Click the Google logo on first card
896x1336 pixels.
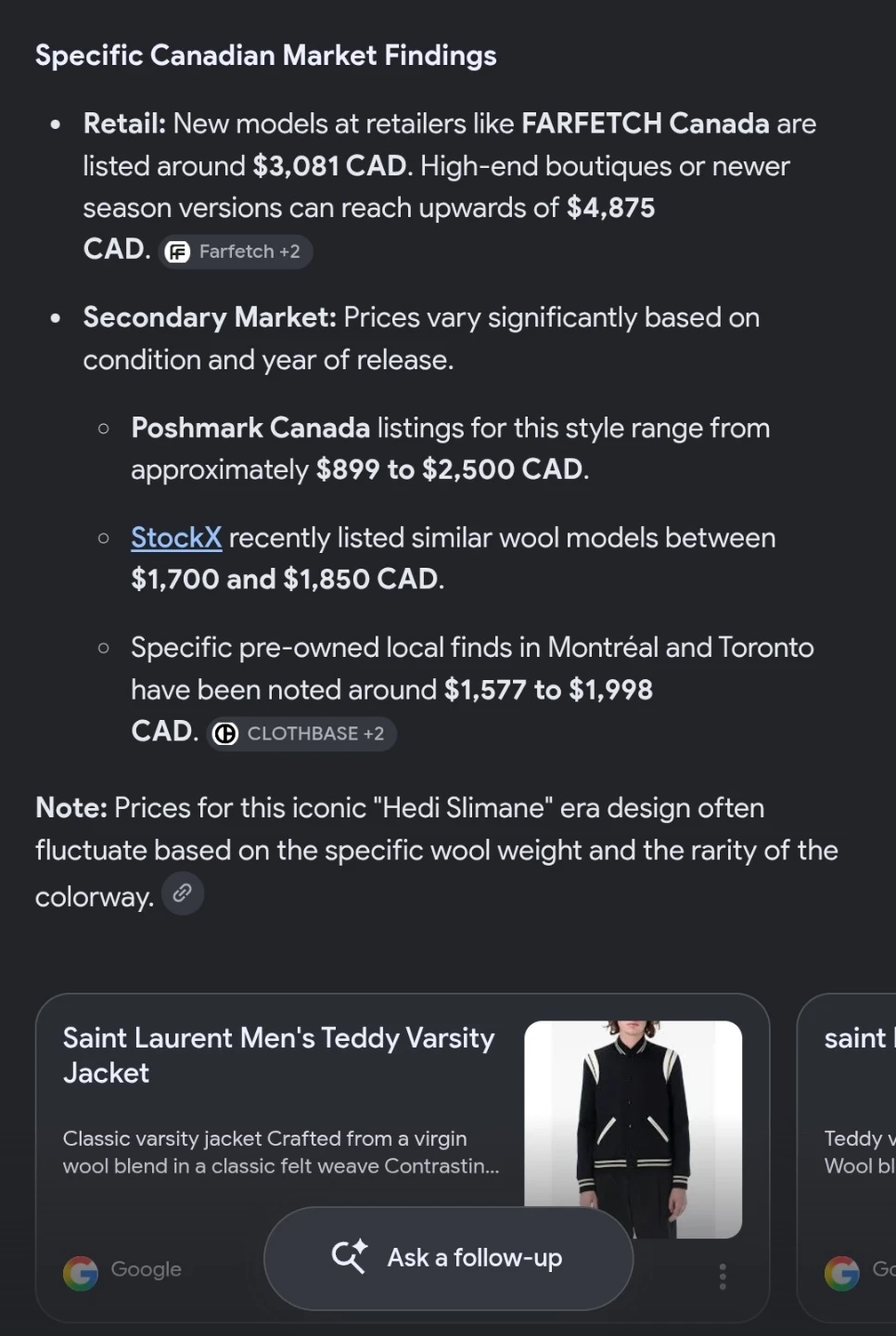pyautogui.click(x=81, y=1273)
